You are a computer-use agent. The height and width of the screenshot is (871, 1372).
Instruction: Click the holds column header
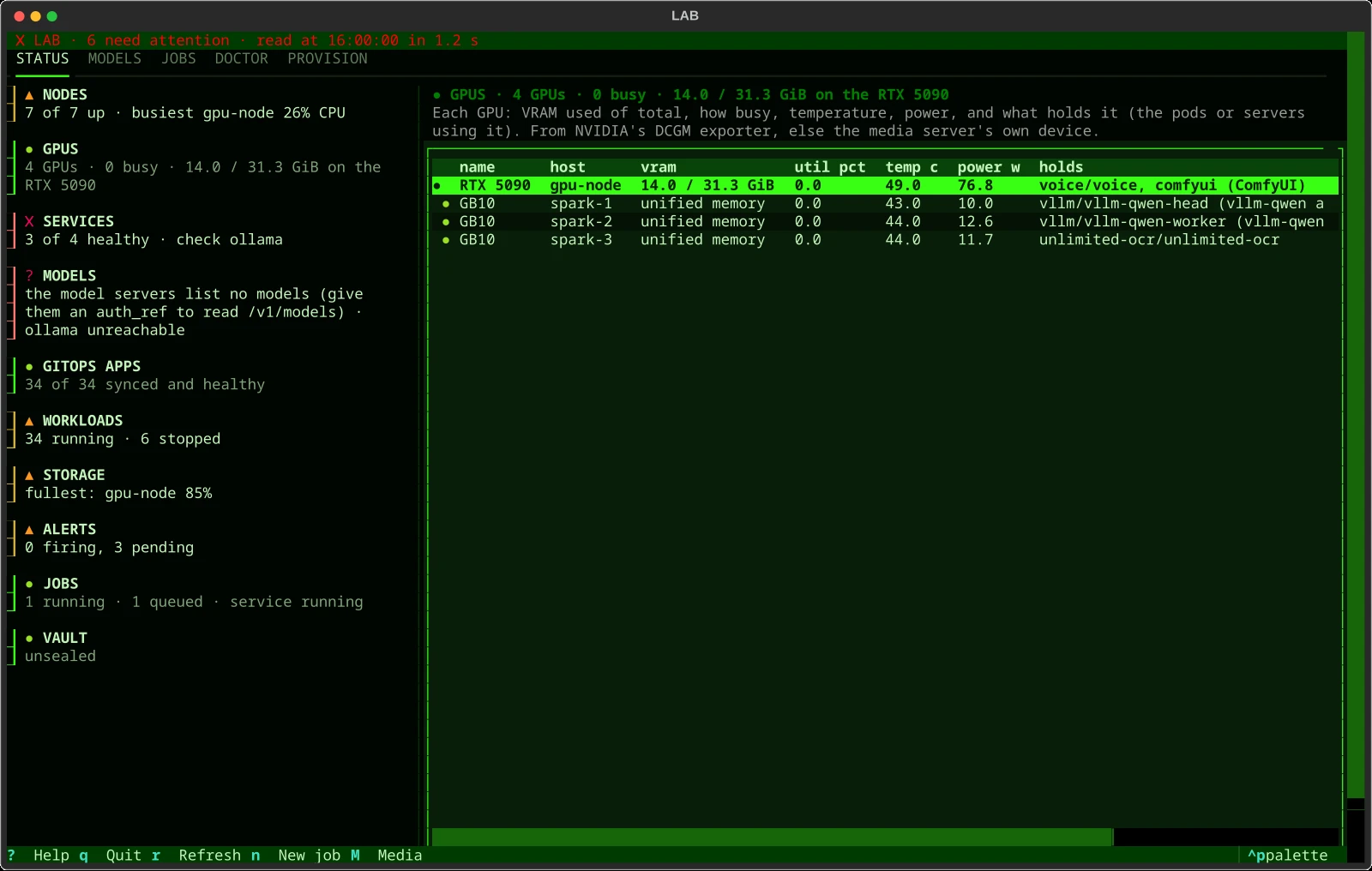pos(1061,167)
